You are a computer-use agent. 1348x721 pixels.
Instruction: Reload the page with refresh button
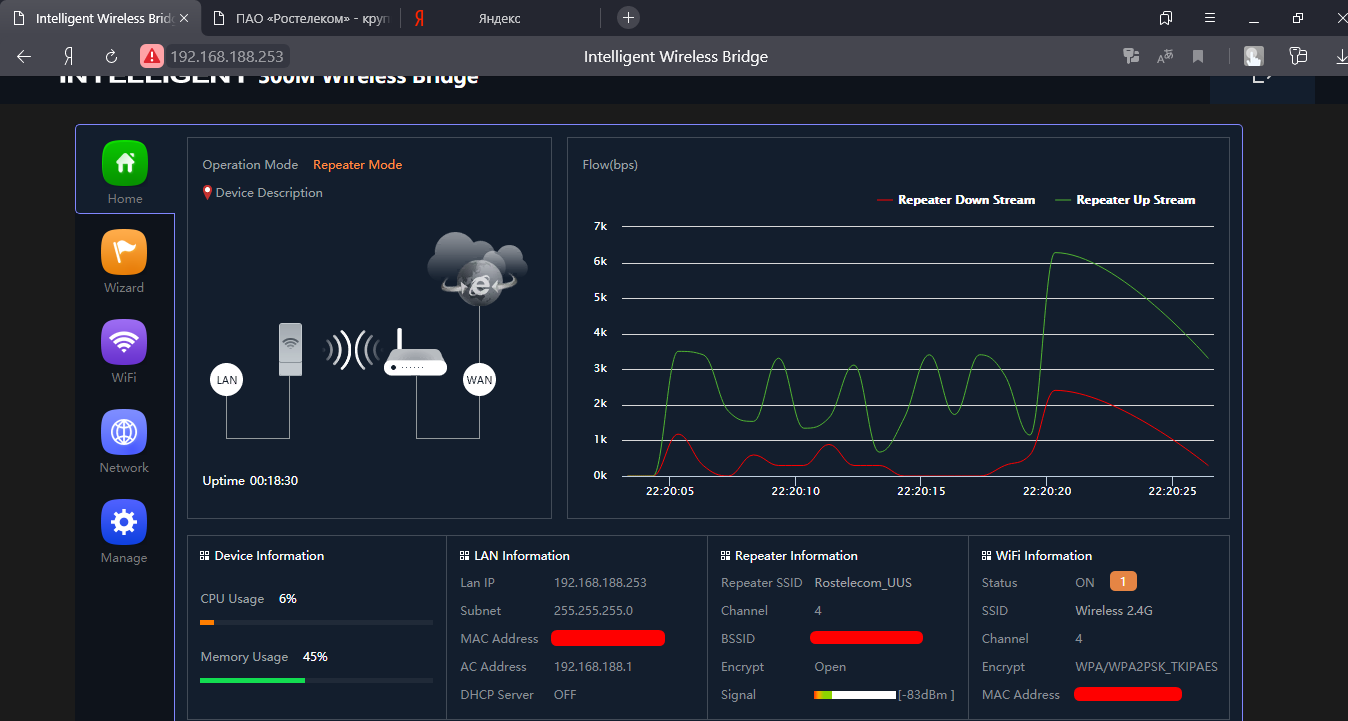pyautogui.click(x=111, y=57)
